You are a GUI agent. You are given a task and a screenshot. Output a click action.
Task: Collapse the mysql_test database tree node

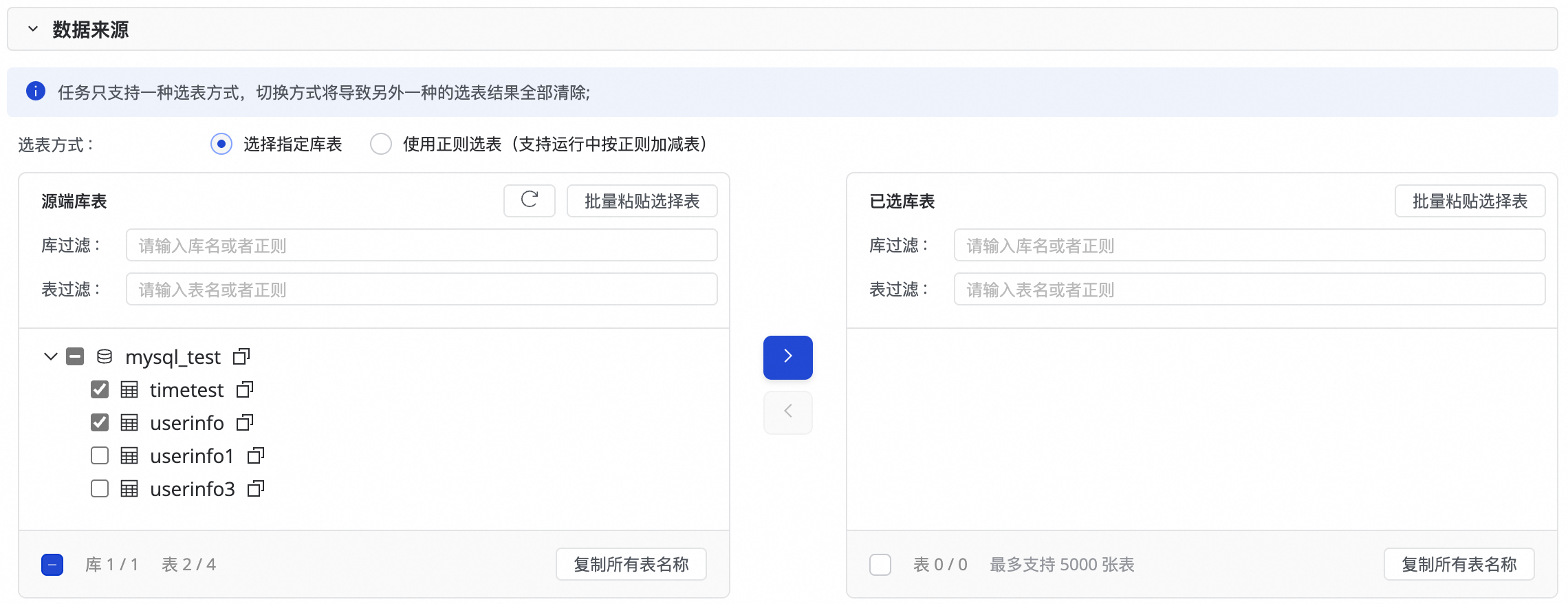[50, 356]
